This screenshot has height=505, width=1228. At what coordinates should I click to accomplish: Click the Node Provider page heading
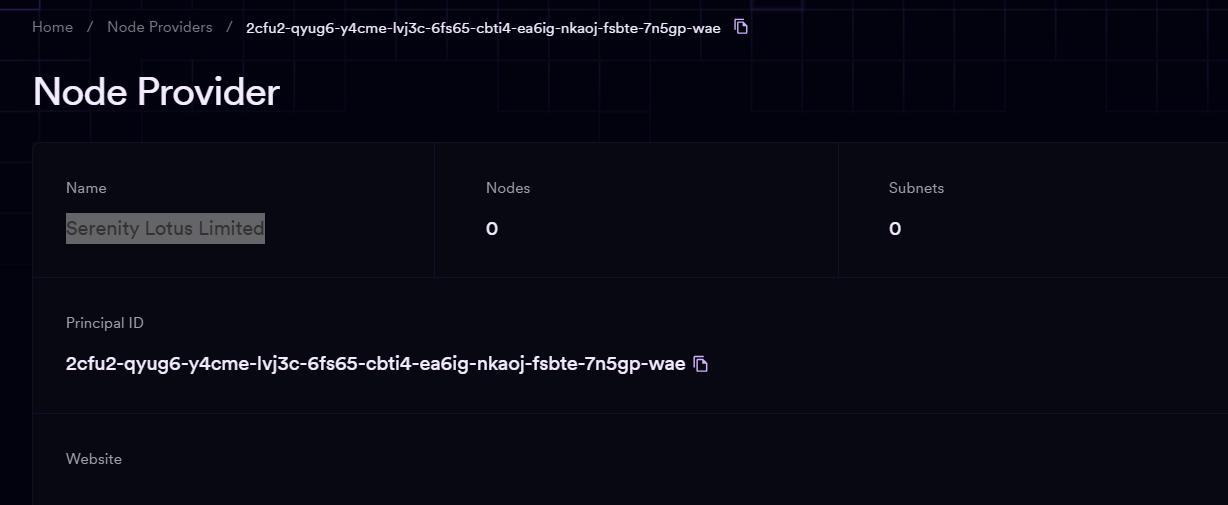(156, 92)
